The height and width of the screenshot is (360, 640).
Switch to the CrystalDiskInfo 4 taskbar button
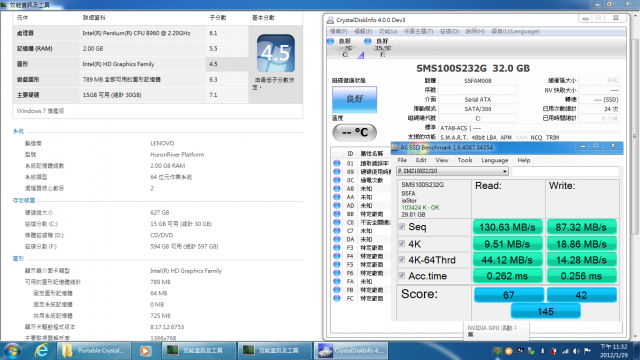[x=350, y=351]
